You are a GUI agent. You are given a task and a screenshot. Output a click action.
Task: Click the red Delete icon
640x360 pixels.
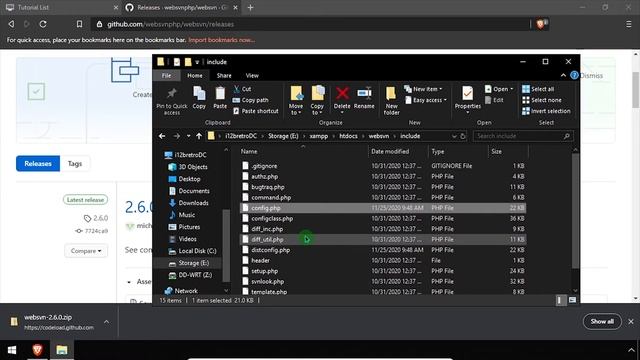342,93
